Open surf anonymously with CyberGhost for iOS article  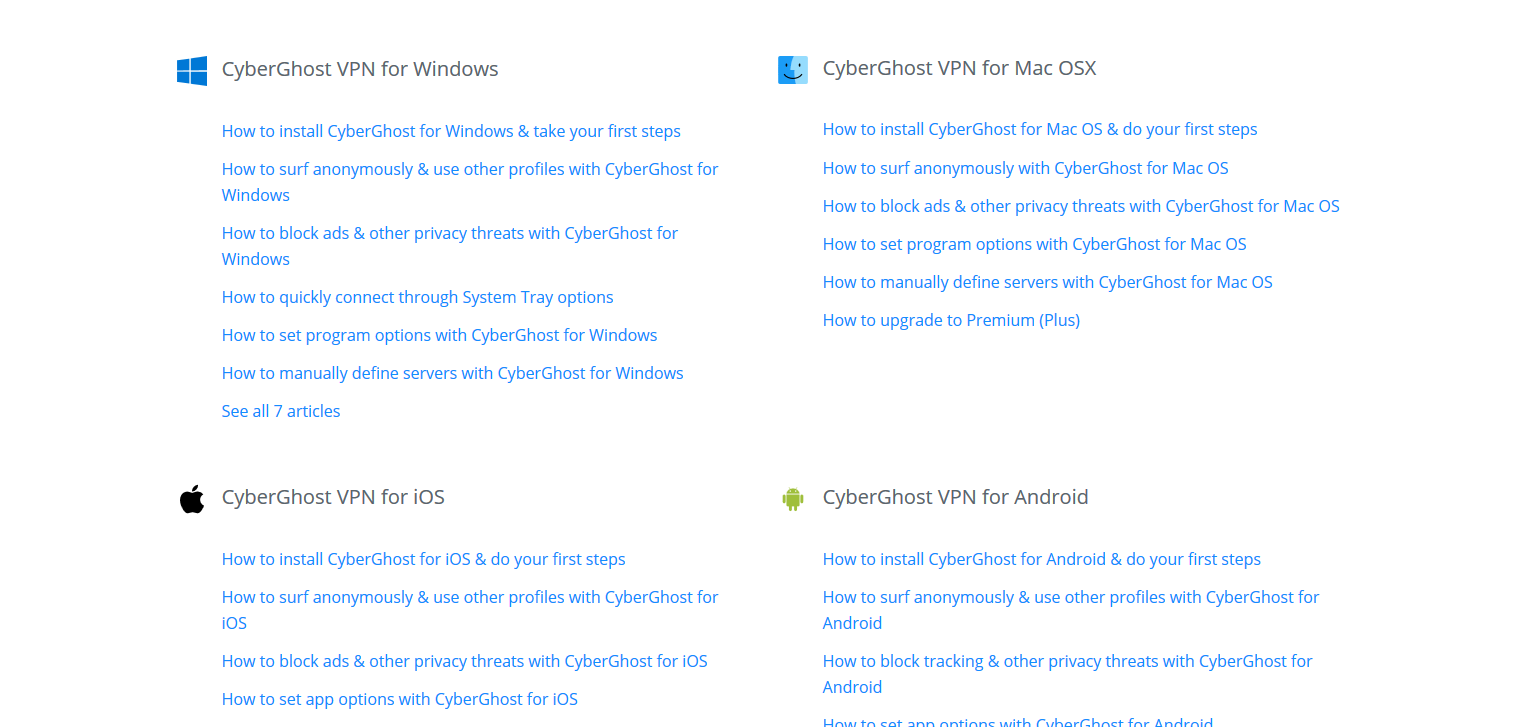[x=470, y=610]
